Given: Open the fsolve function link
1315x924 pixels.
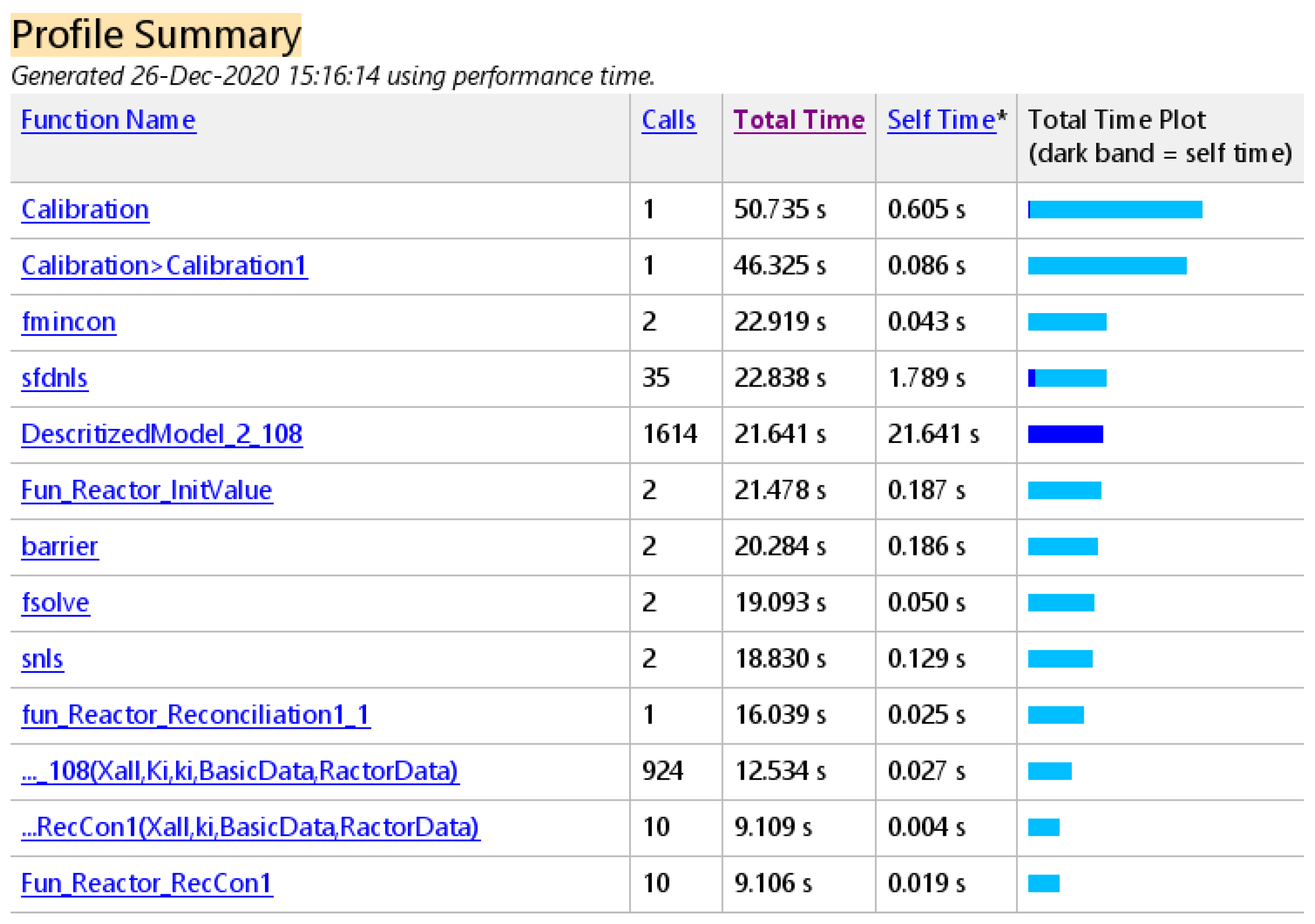Looking at the screenshot, I should [56, 603].
